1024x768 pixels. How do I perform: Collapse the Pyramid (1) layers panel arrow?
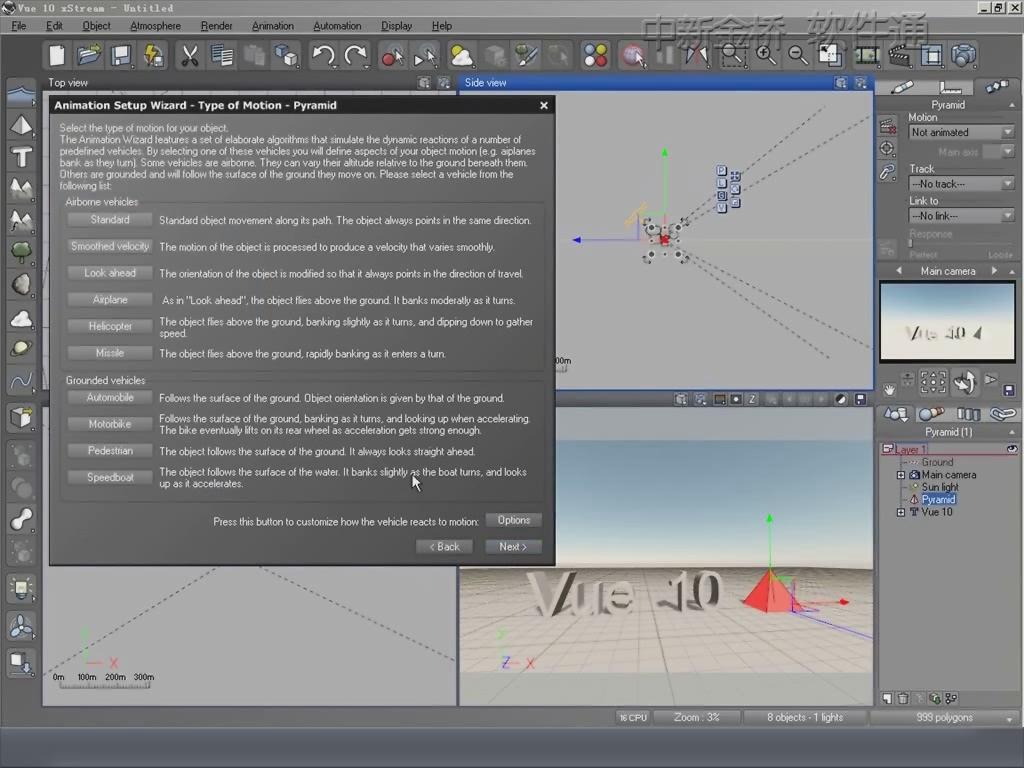pos(1012,432)
